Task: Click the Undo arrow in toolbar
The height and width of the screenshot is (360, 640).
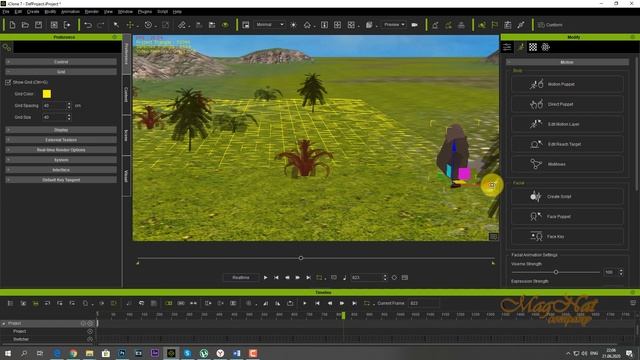Action: click(x=88, y=25)
